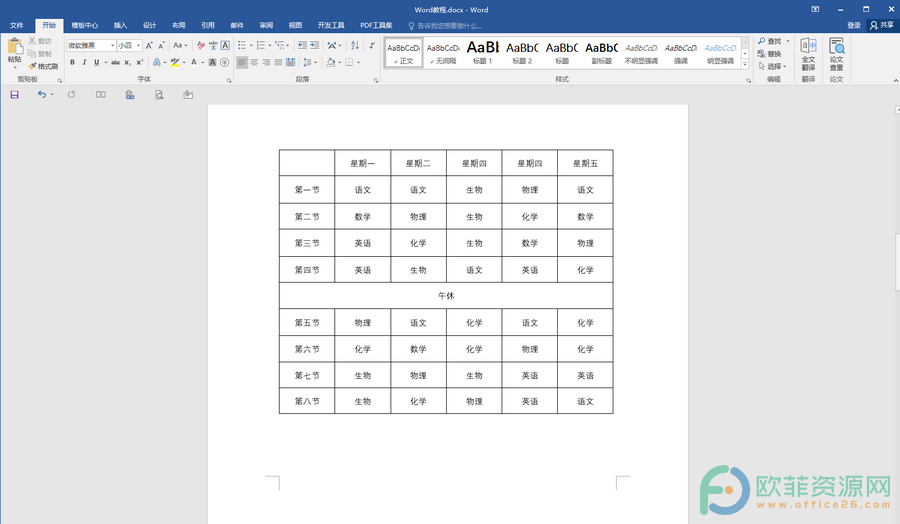Apply distributed alignment
Image resolution: width=900 pixels, height=524 pixels.
(290, 62)
